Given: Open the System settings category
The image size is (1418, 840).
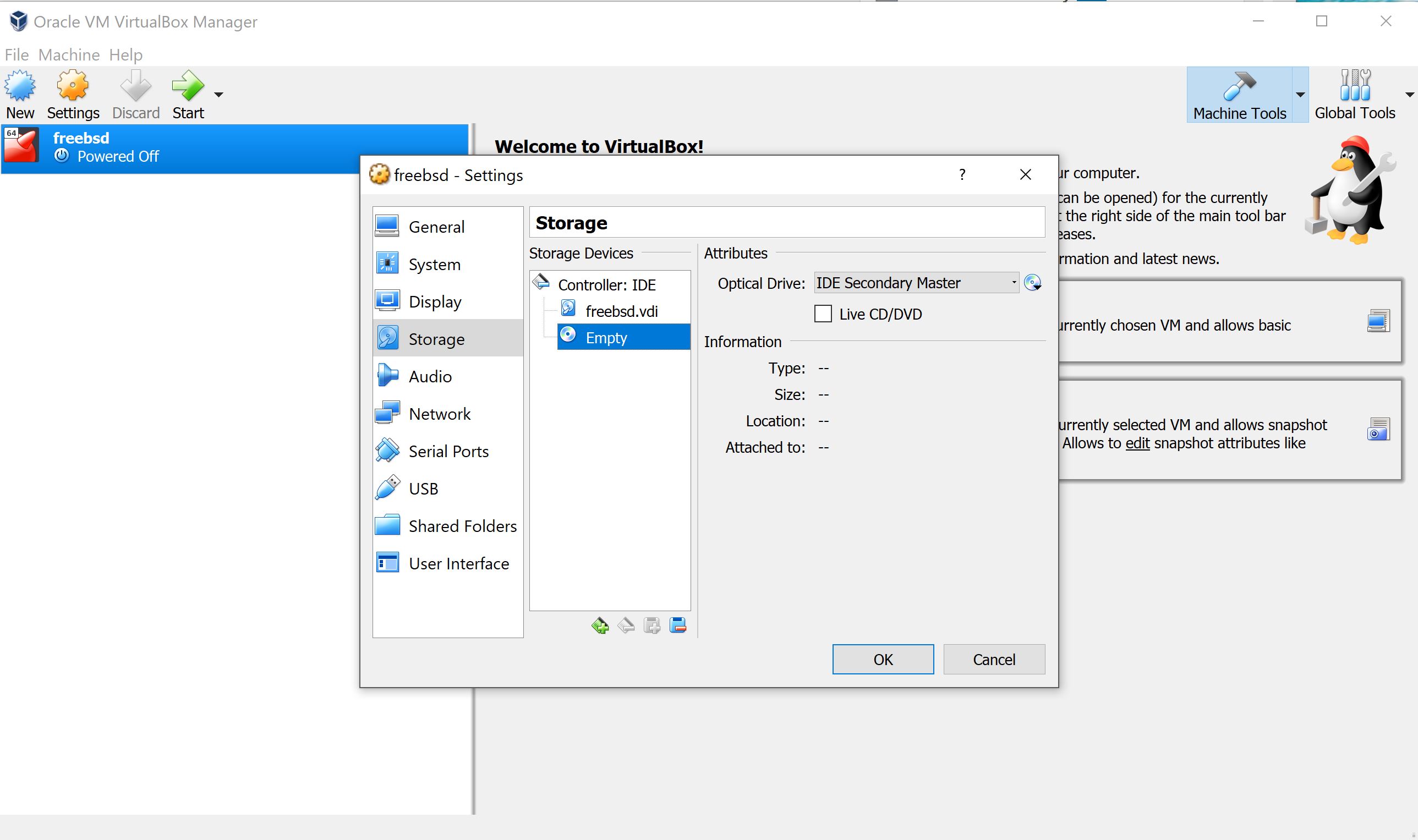Looking at the screenshot, I should tap(434, 265).
